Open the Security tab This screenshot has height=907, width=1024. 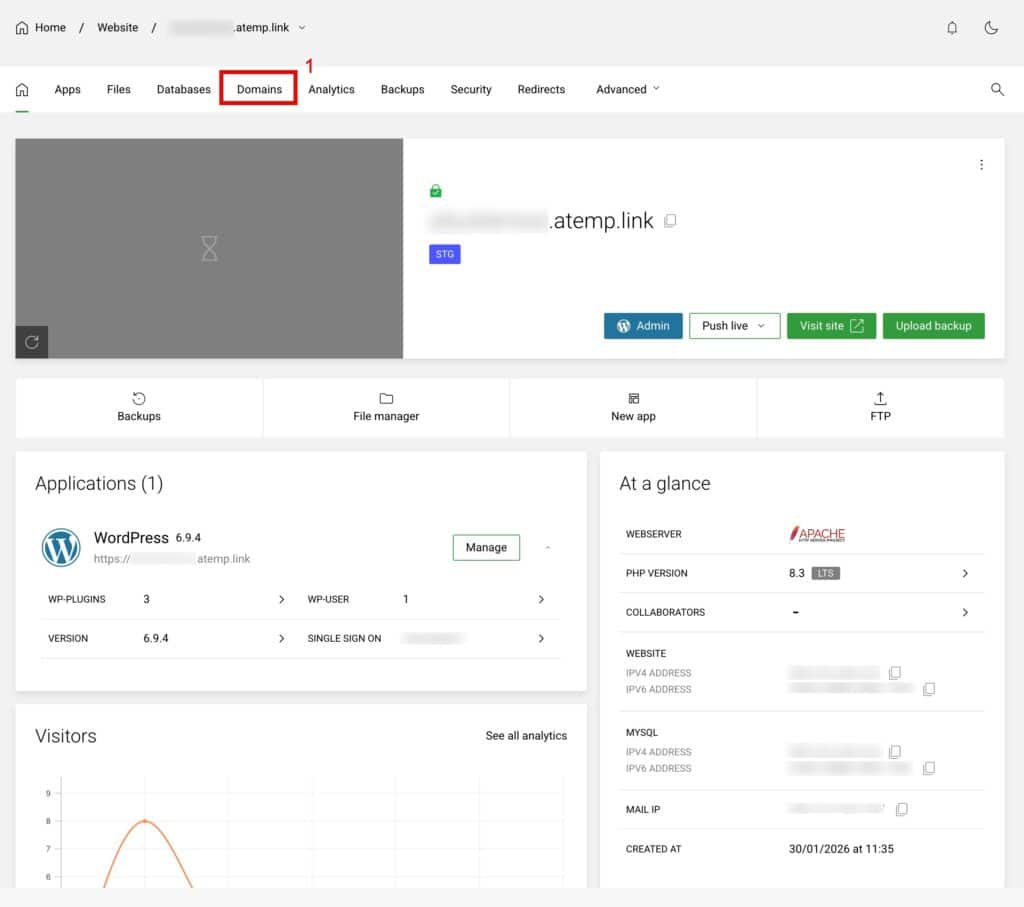[471, 89]
